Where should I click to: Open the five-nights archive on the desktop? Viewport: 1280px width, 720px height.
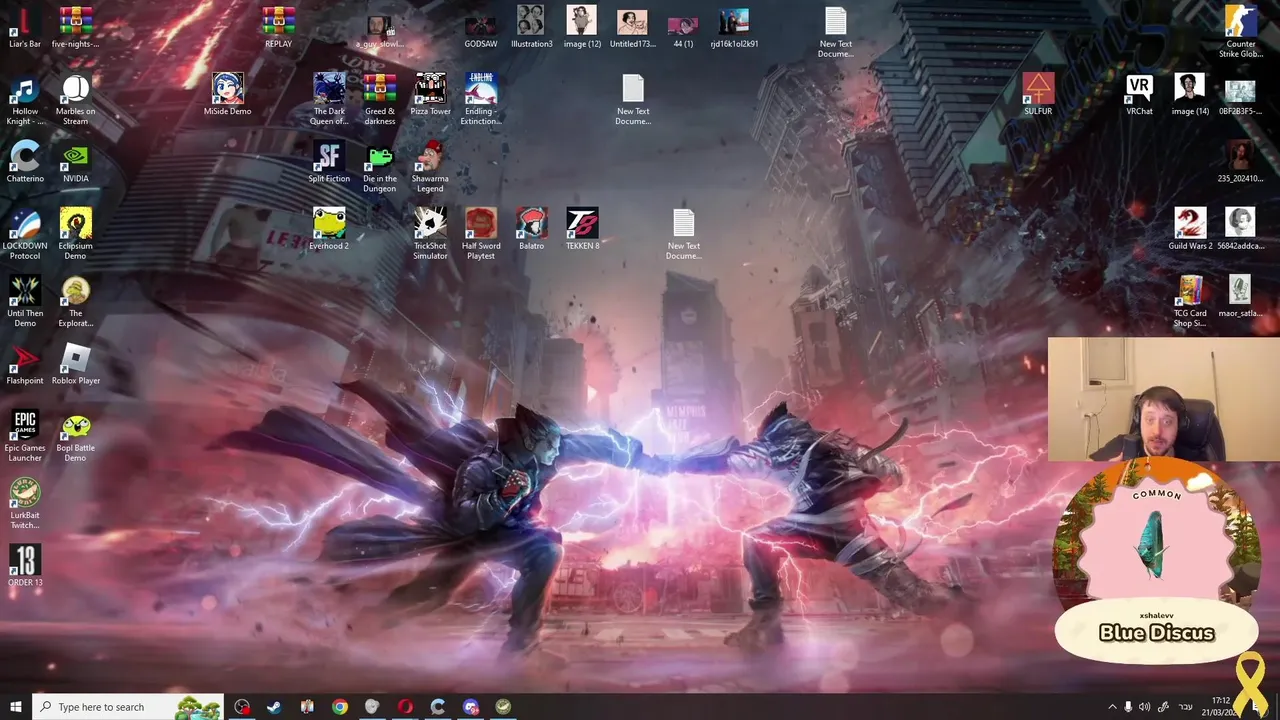pyautogui.click(x=76, y=28)
